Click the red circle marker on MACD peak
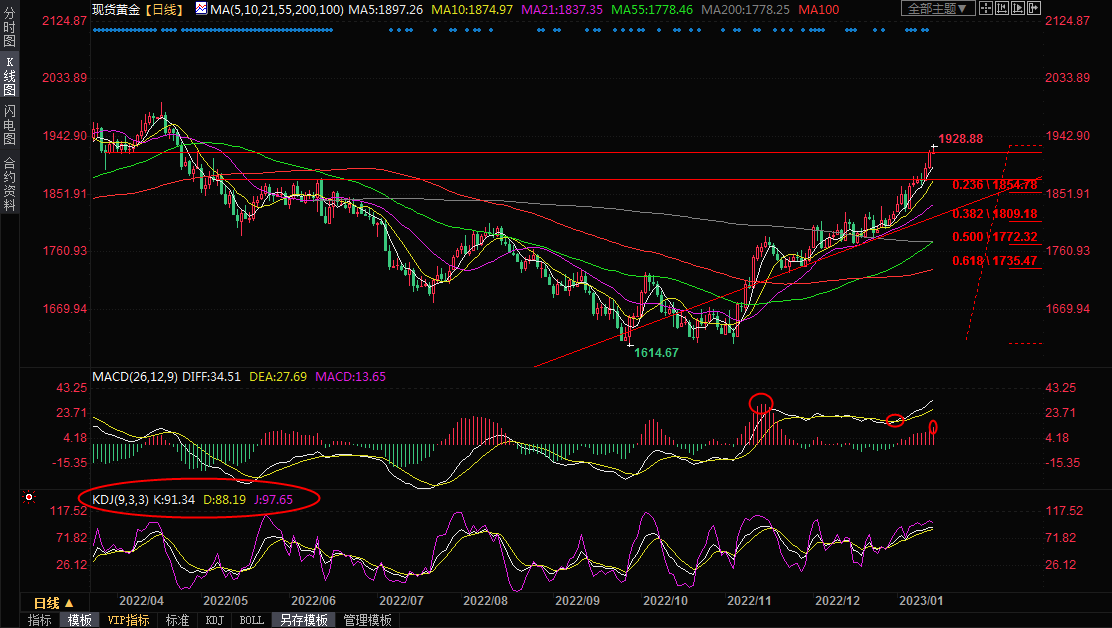1112x628 pixels. [761, 403]
